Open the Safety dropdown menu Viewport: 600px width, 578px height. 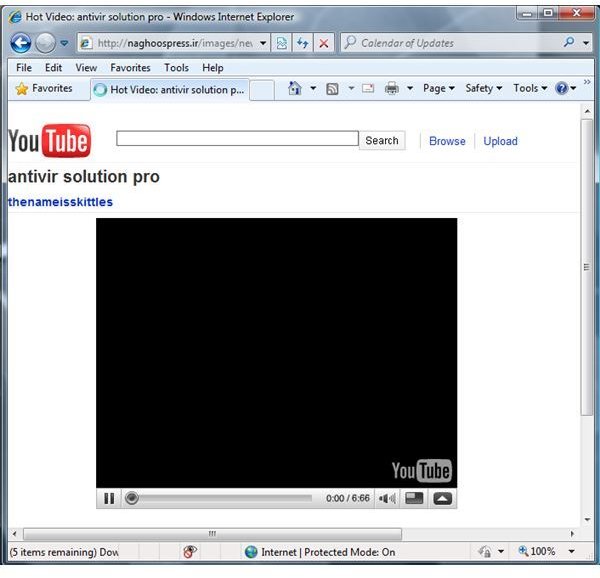point(484,88)
